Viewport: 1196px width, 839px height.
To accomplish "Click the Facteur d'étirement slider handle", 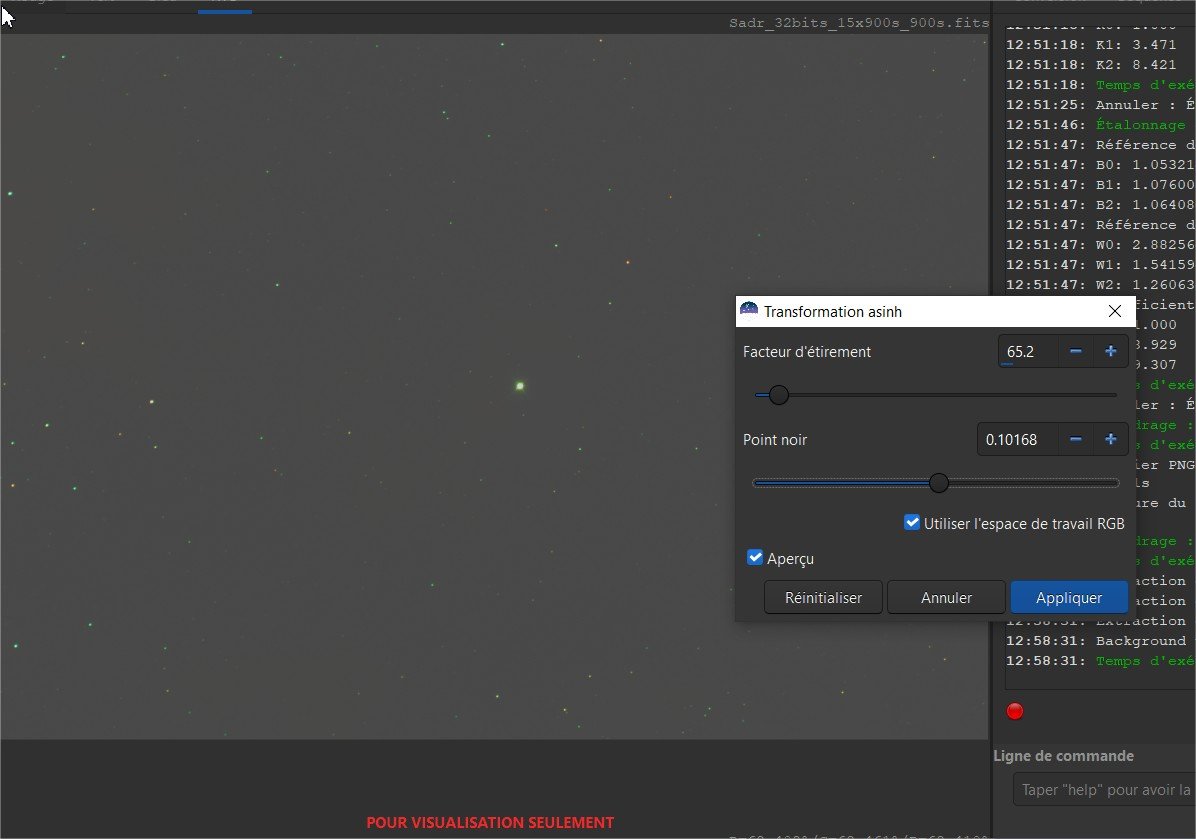I will coord(779,395).
